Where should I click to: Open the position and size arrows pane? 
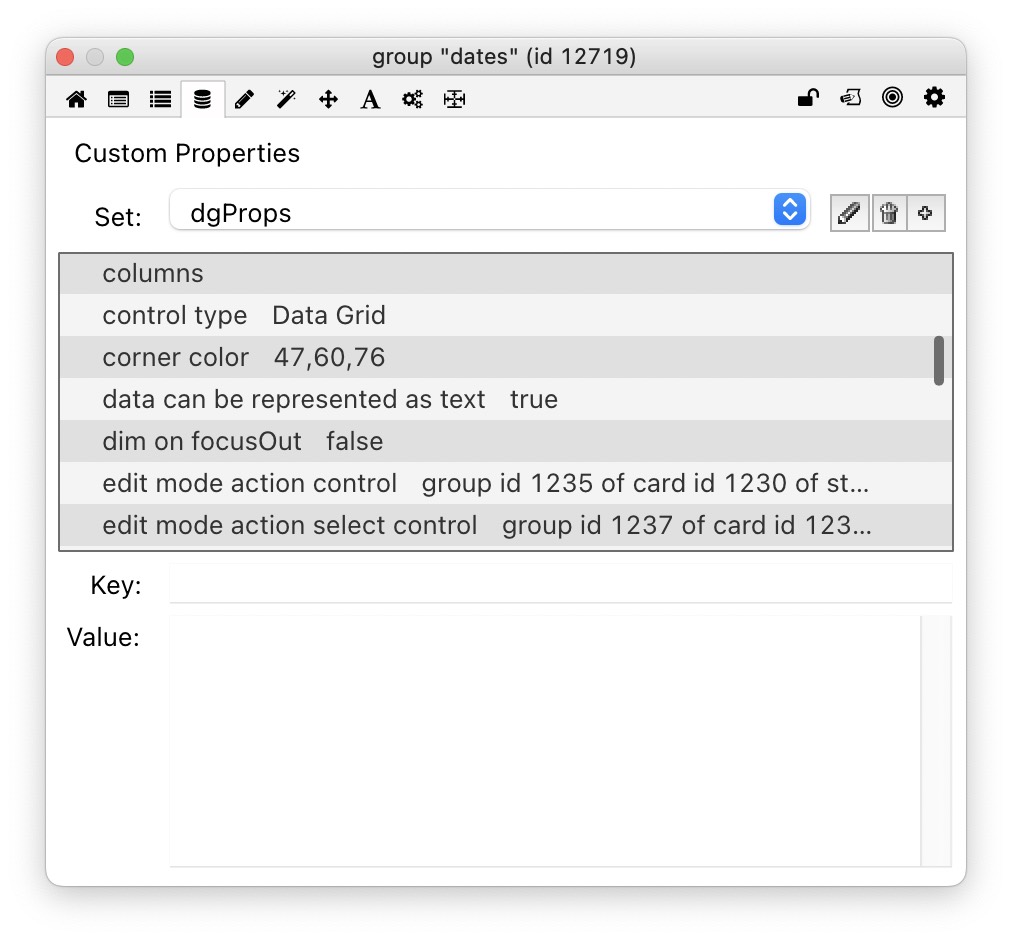coord(328,99)
